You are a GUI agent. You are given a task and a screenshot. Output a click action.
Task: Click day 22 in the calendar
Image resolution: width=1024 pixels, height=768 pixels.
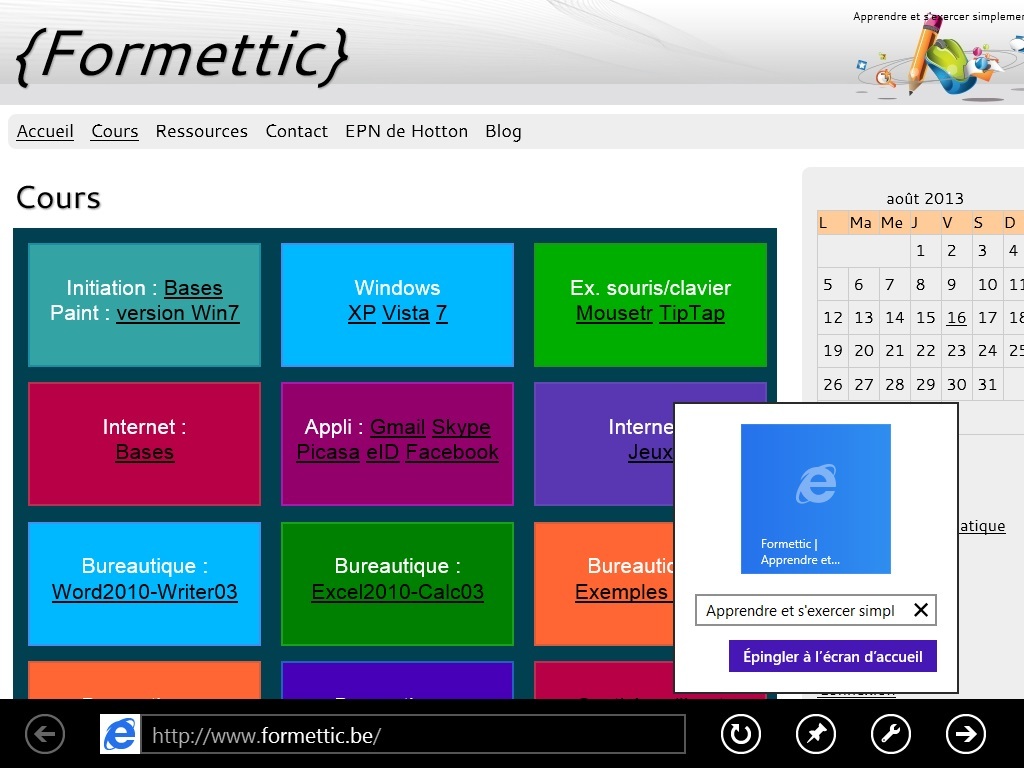click(925, 351)
